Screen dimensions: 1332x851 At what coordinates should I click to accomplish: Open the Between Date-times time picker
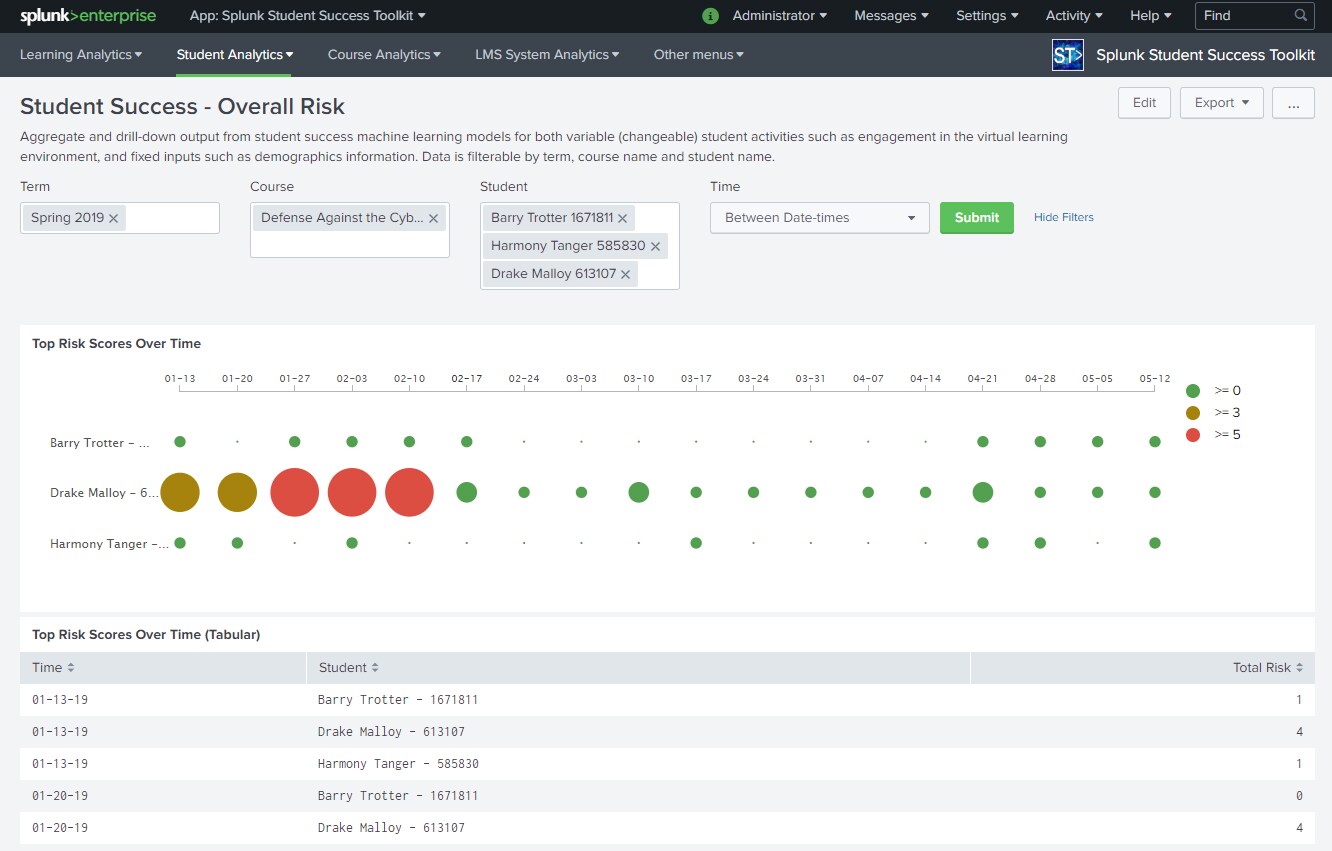(820, 218)
